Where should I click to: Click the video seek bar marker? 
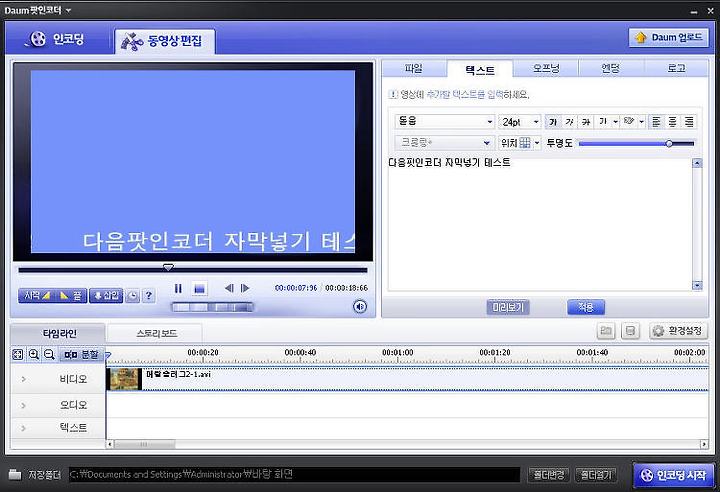[169, 267]
